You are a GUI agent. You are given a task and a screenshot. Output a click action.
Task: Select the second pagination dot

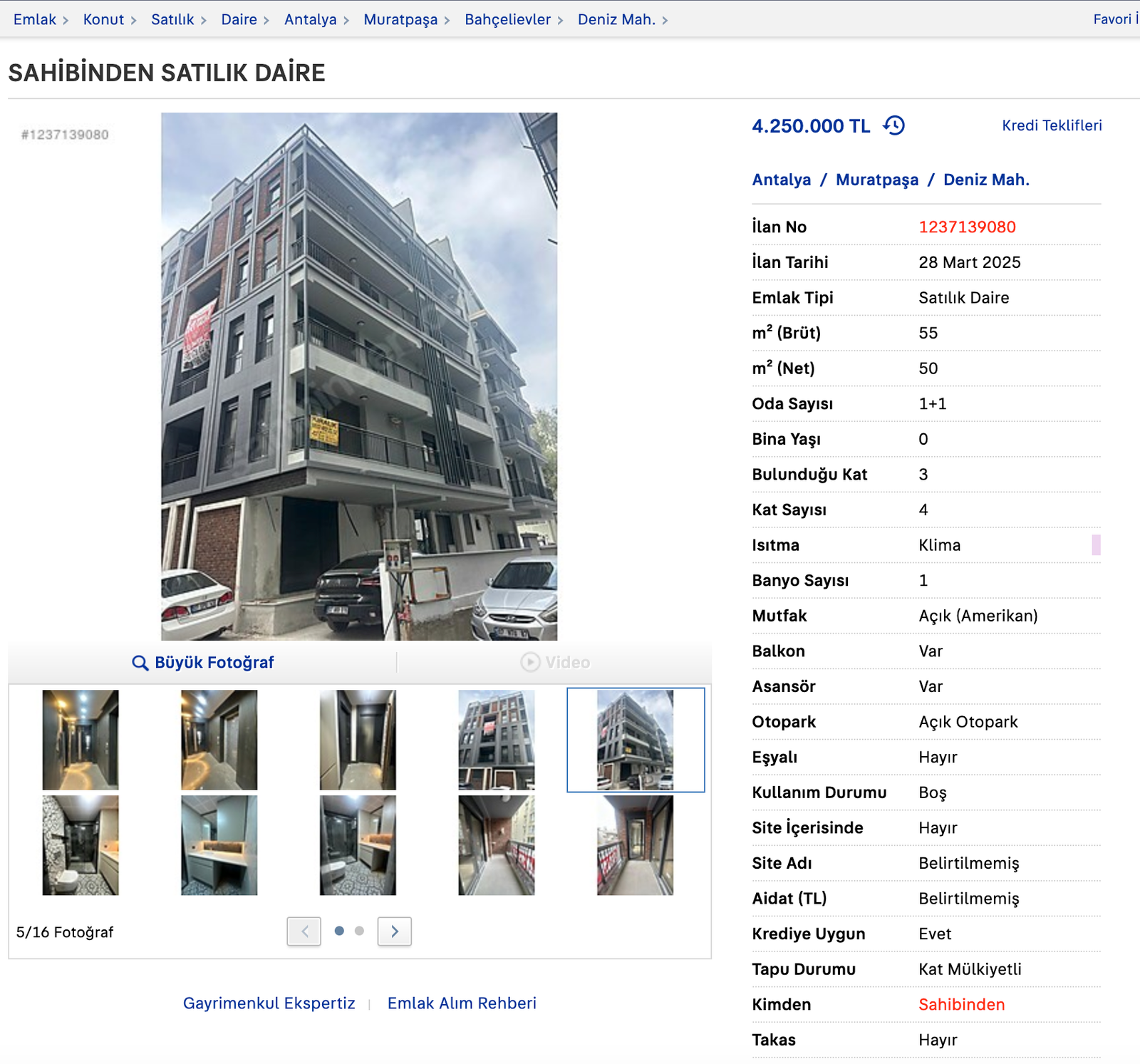tap(359, 931)
